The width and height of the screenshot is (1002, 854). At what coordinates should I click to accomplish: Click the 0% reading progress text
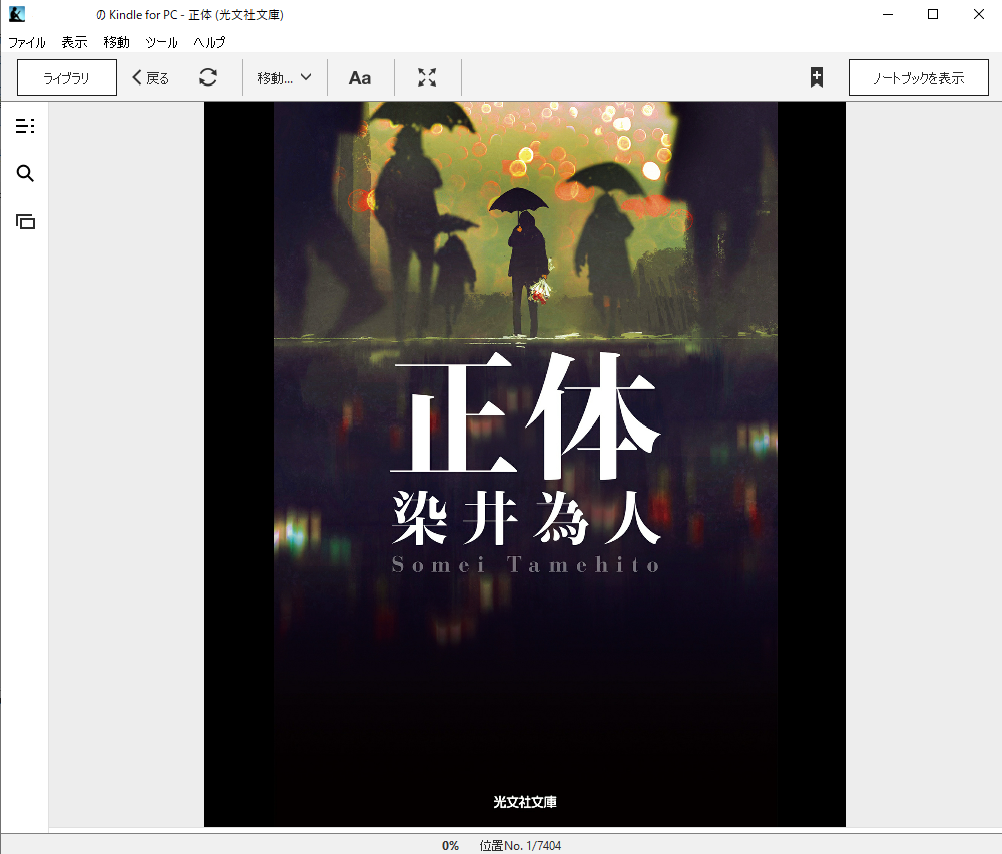tap(450, 845)
